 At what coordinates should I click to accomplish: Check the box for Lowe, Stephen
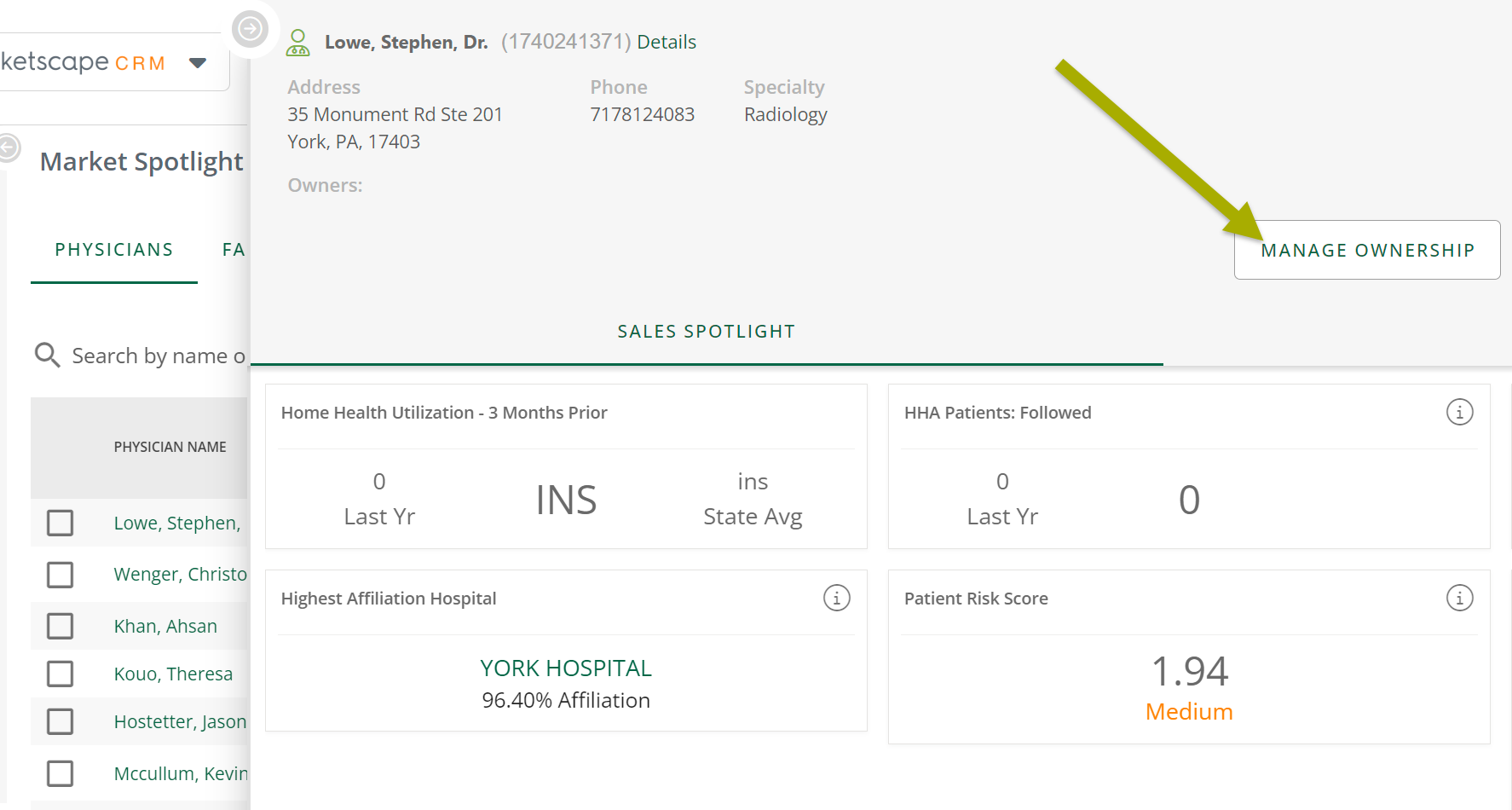(60, 523)
